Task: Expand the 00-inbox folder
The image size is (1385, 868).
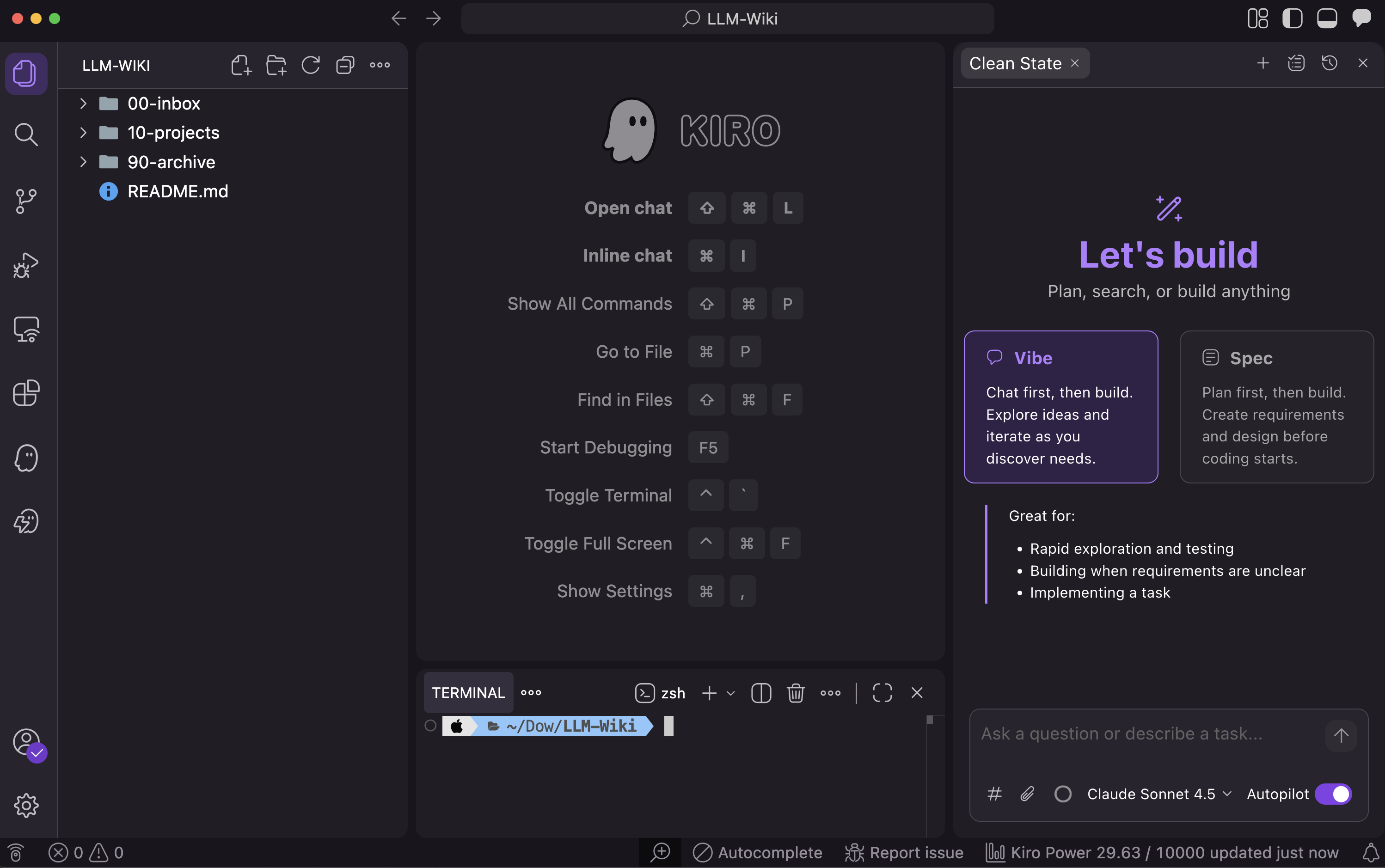Action: 233,104
